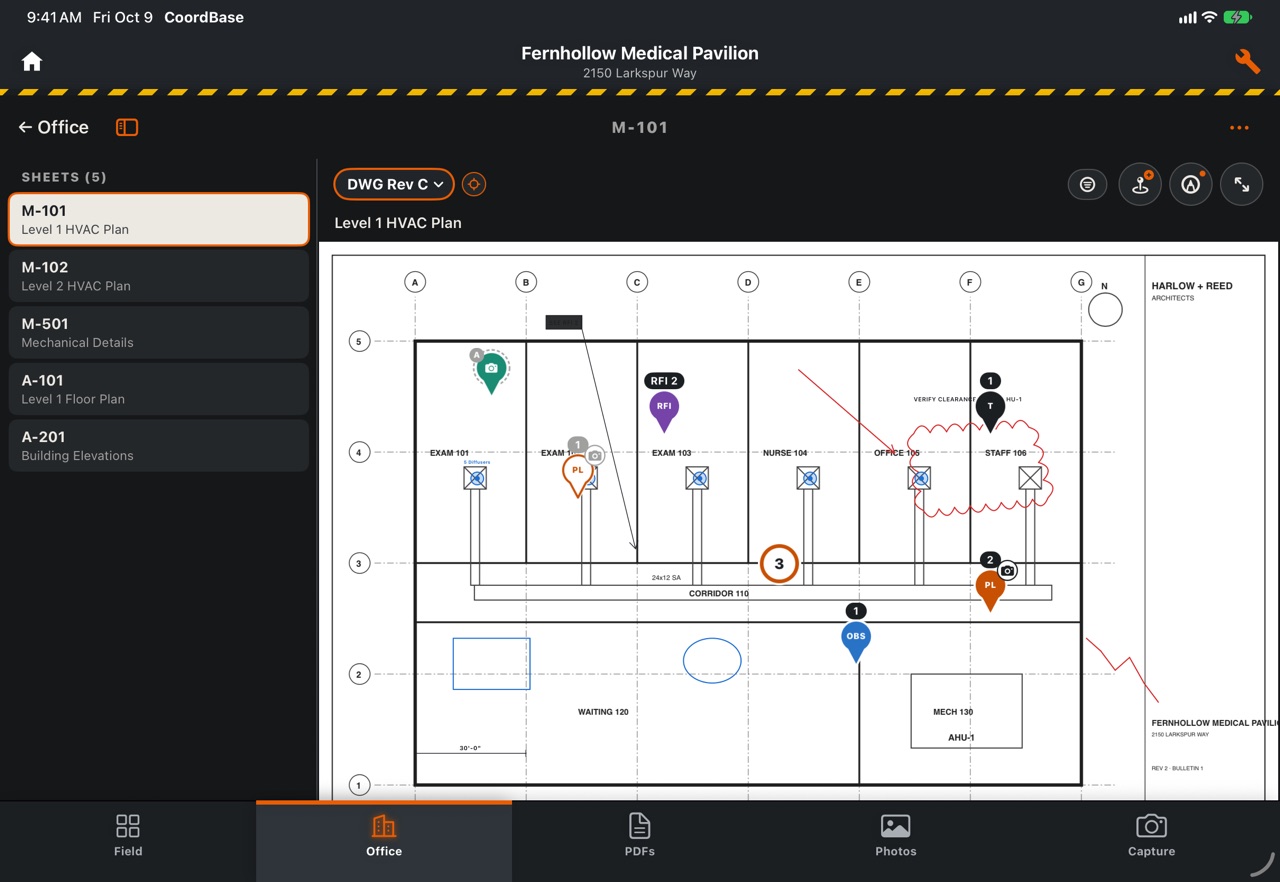
Task: Switch to the Field tab
Action: click(x=128, y=836)
